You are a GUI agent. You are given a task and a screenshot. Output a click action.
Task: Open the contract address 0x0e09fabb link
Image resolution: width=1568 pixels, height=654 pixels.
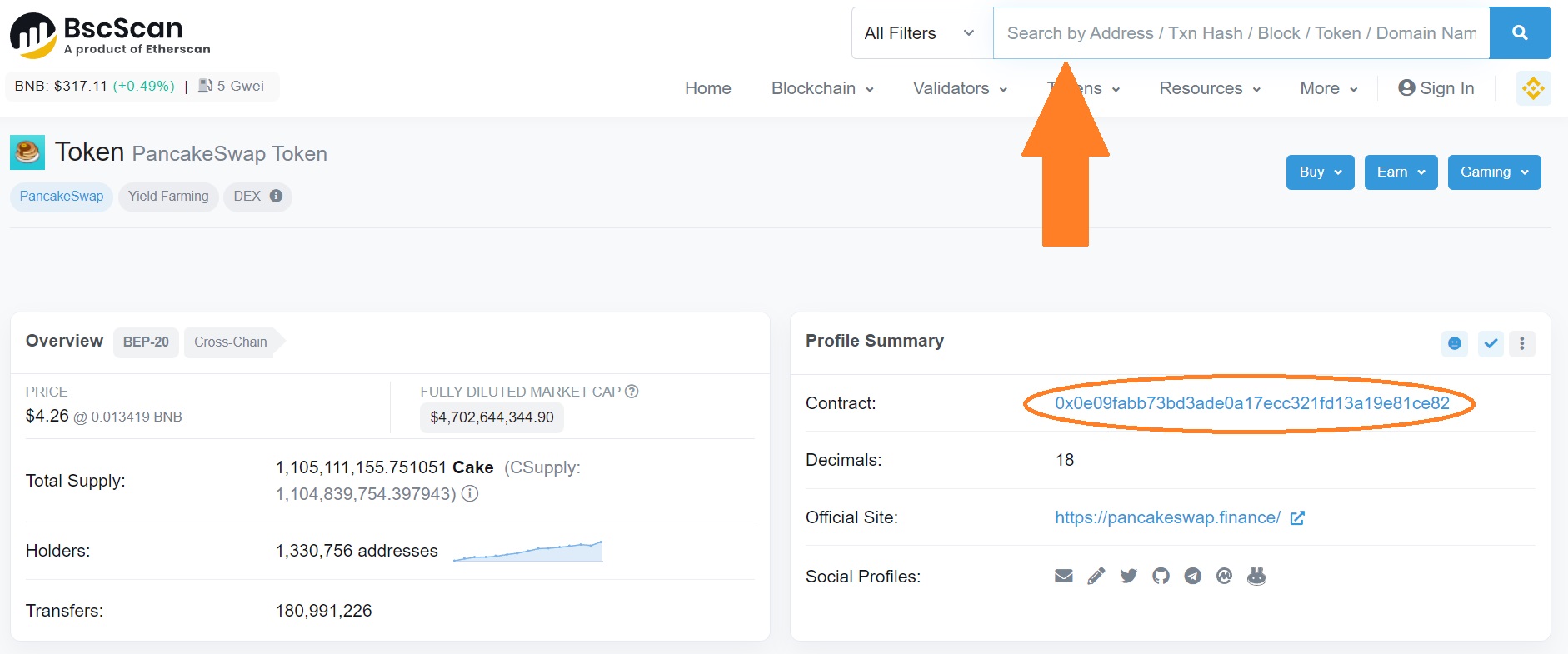[1252, 403]
